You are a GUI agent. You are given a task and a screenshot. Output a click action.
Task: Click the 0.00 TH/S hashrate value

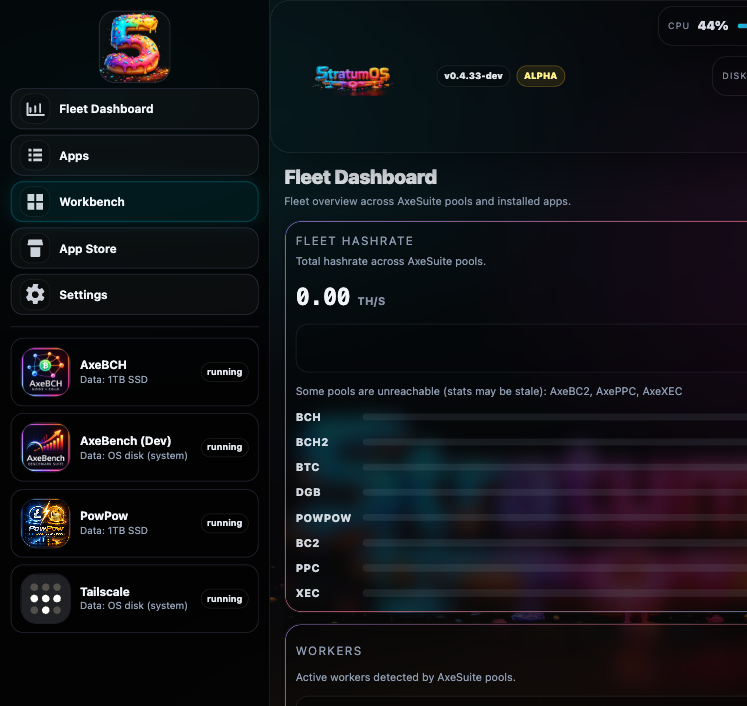(x=341, y=297)
